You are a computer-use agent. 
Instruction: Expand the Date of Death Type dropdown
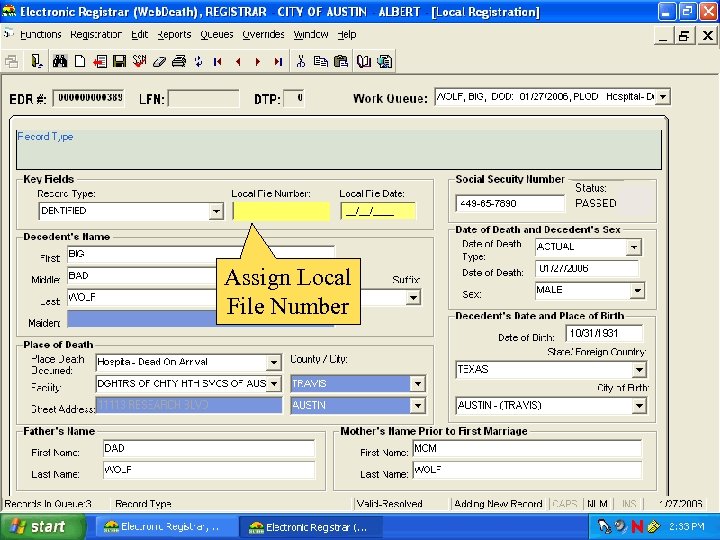click(x=632, y=247)
